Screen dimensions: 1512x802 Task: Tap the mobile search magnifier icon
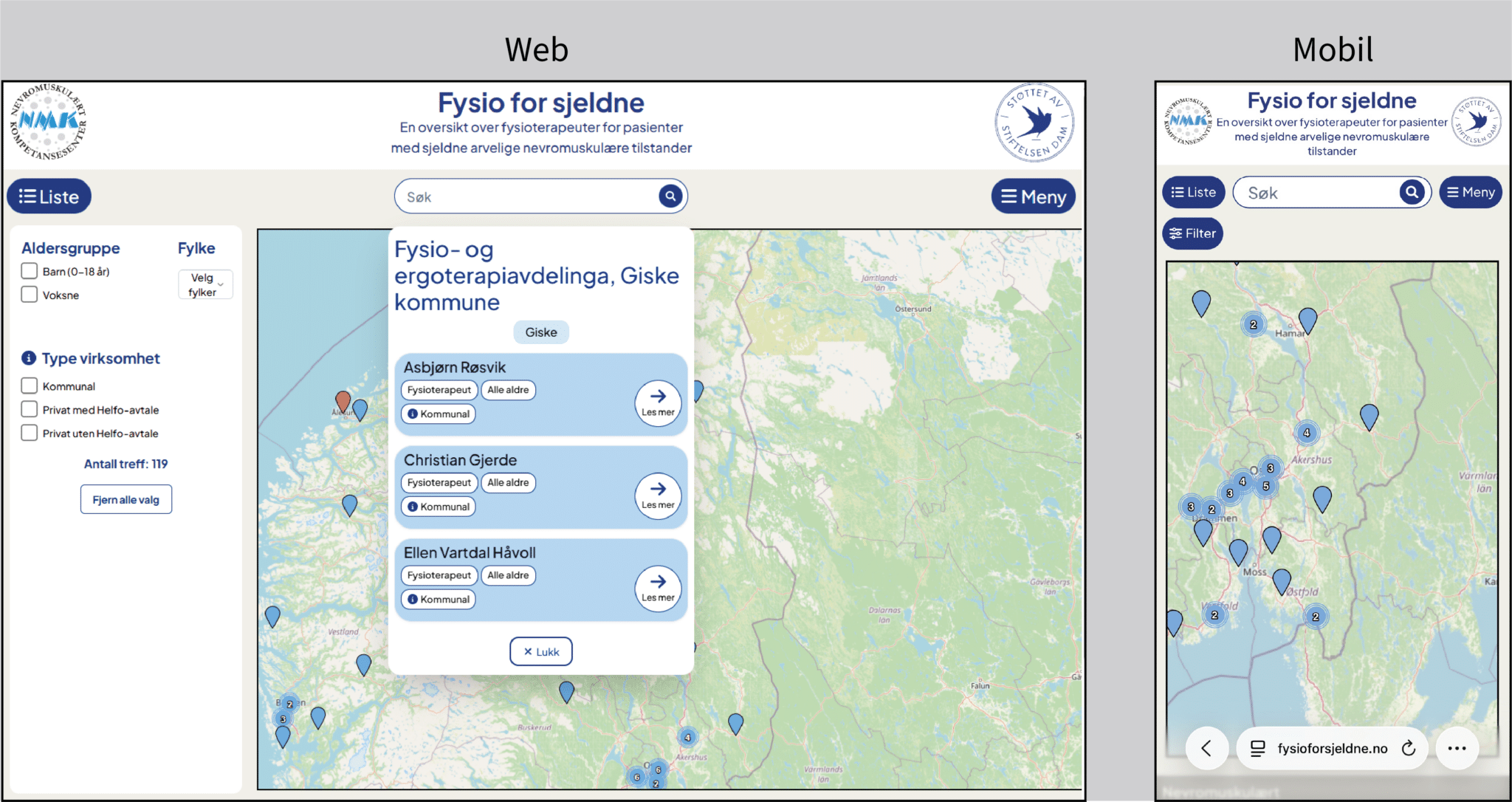(1412, 192)
